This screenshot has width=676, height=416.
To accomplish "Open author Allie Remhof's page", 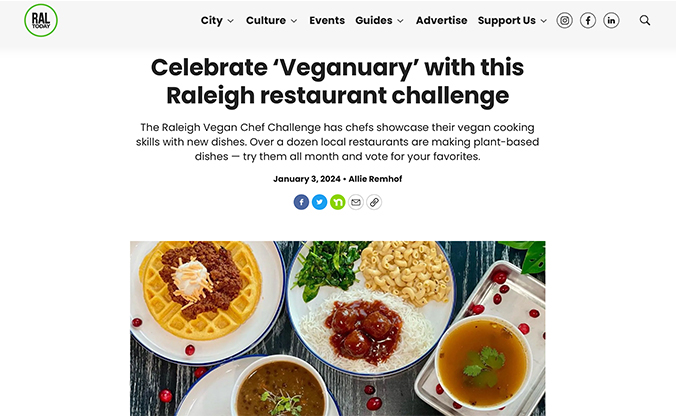I will (x=375, y=179).
